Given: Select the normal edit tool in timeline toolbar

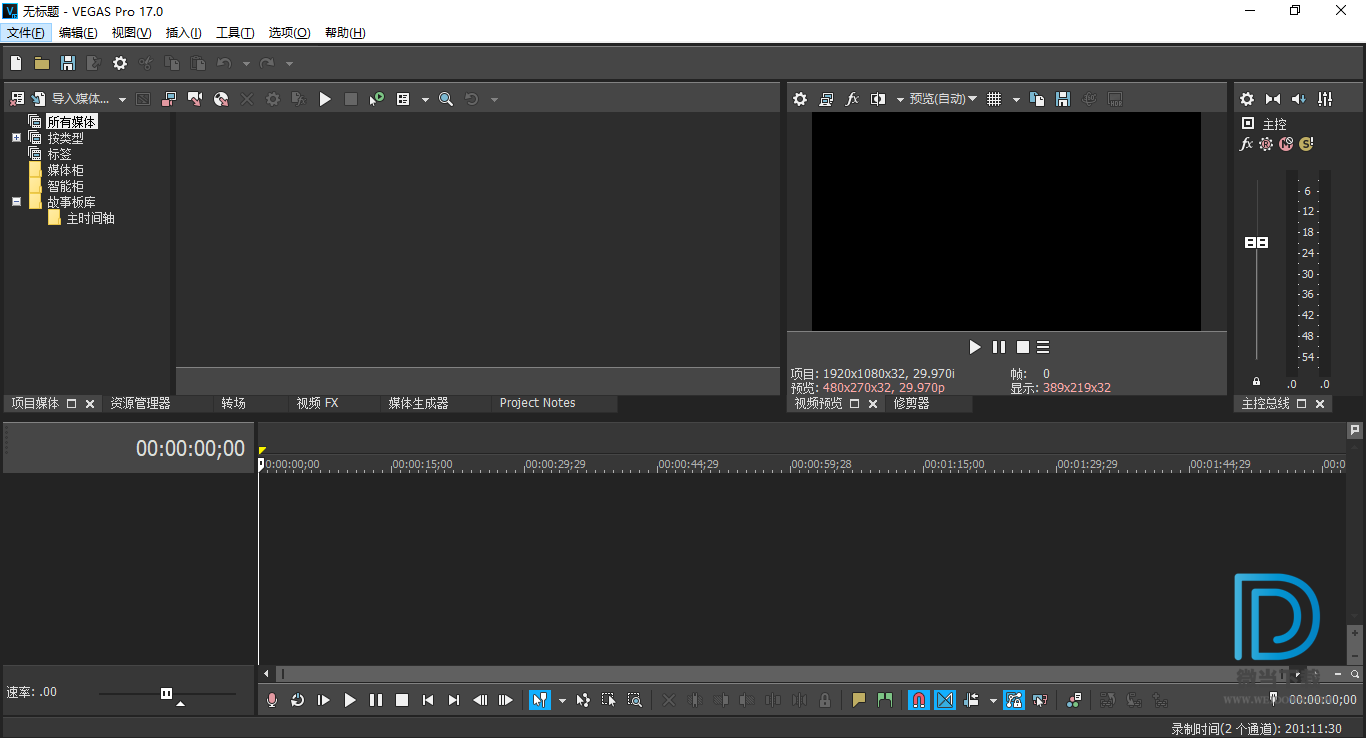Looking at the screenshot, I should pyautogui.click(x=540, y=700).
